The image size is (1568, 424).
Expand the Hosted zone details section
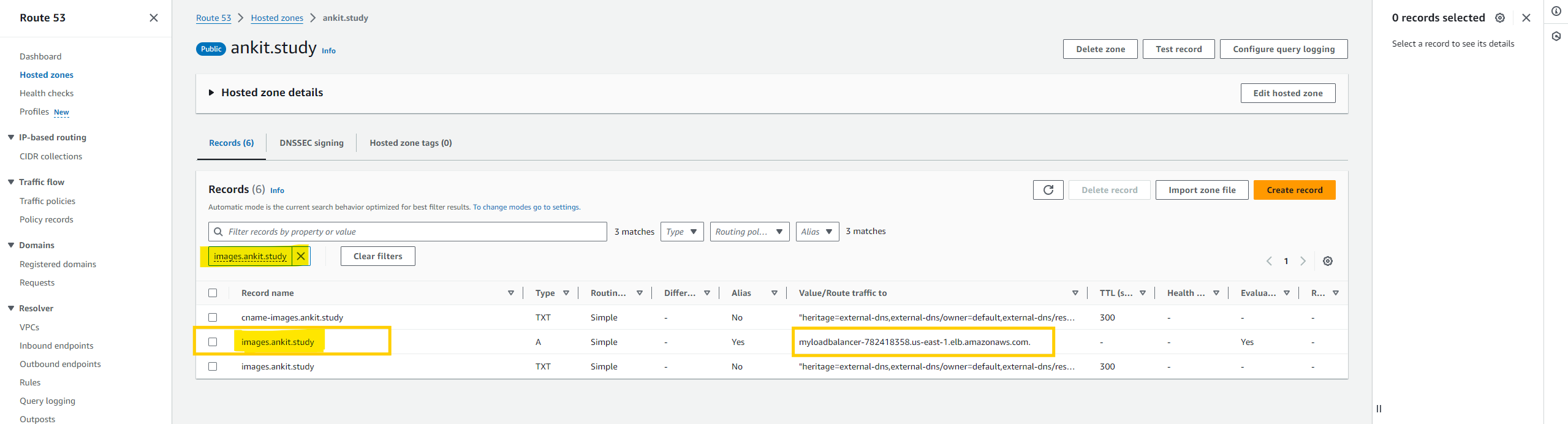tap(211, 93)
